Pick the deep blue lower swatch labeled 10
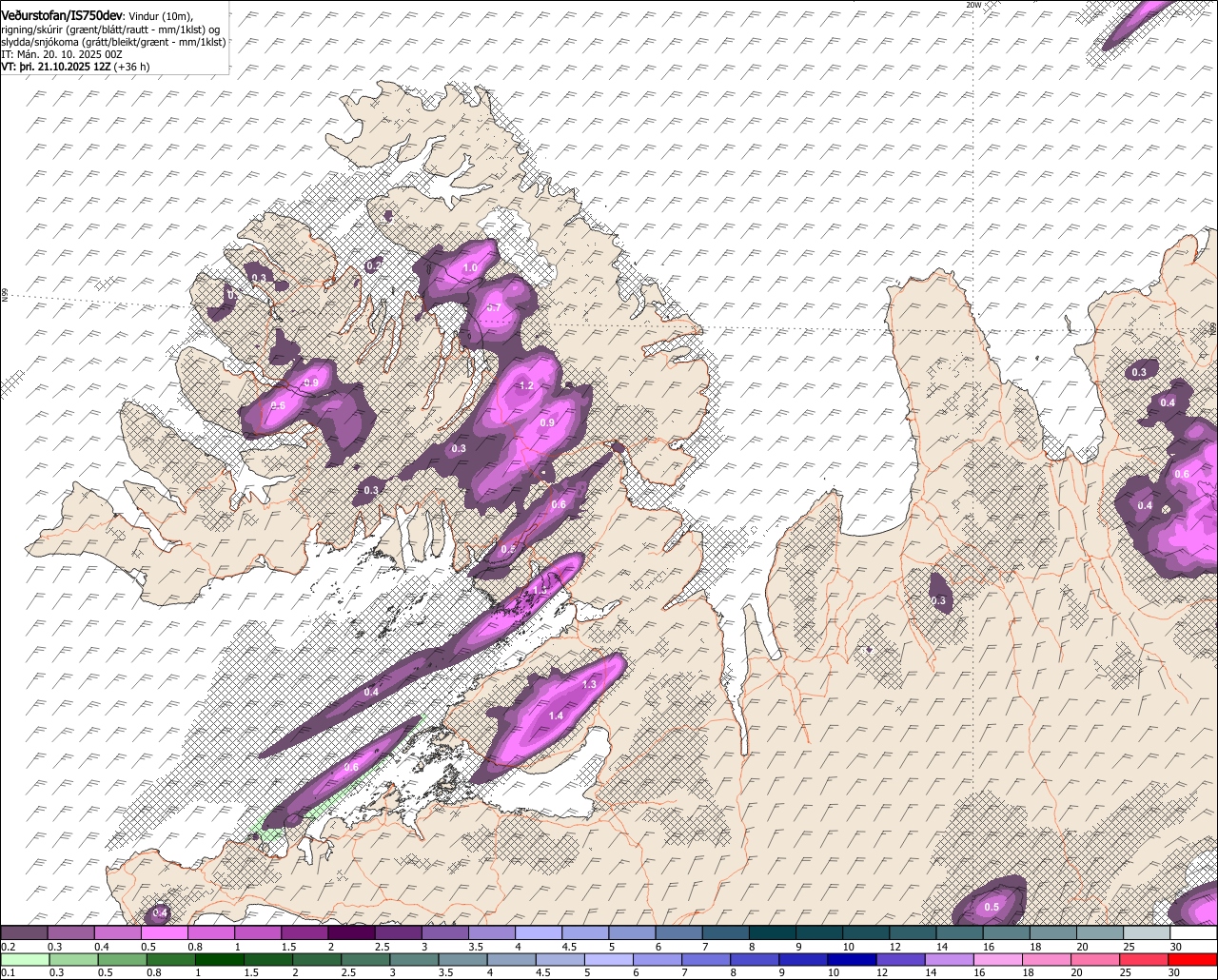The height and width of the screenshot is (980, 1218). click(854, 959)
